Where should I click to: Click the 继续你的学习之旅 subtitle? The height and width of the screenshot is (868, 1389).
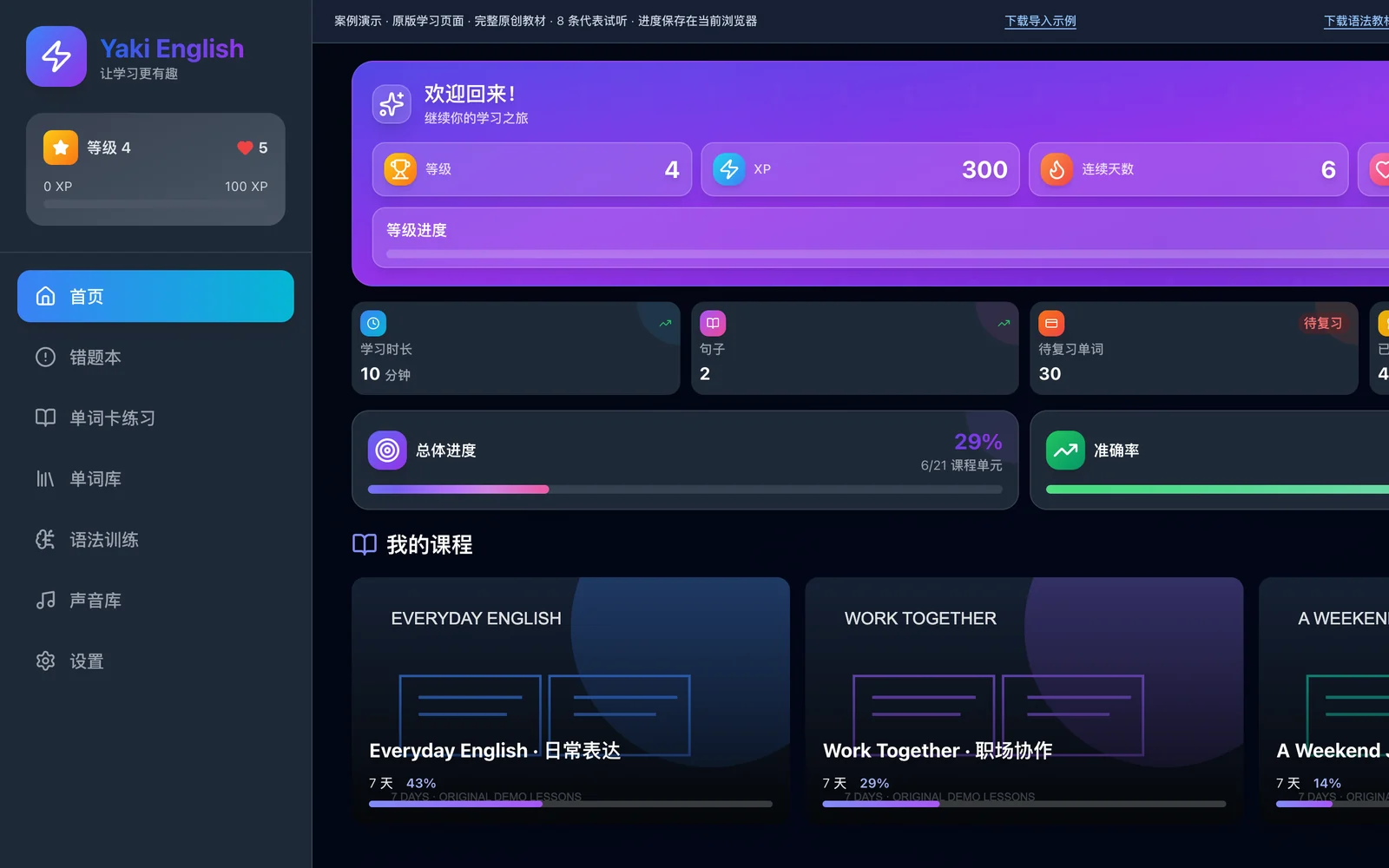click(476, 118)
